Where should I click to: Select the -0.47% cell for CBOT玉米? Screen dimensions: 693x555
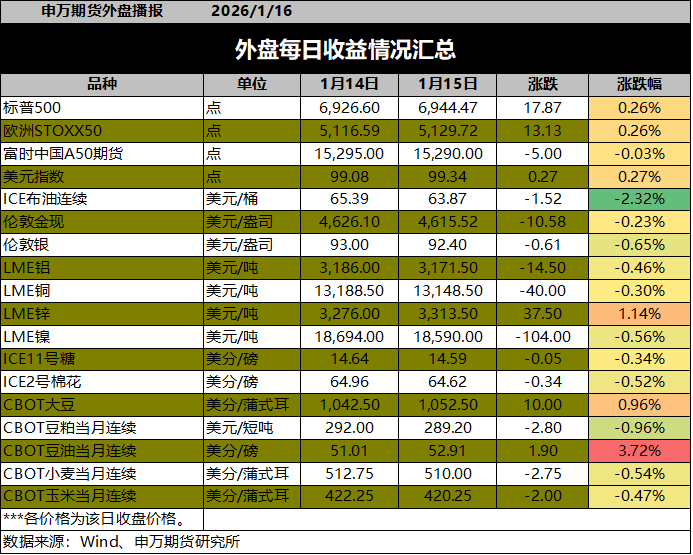(x=640, y=496)
